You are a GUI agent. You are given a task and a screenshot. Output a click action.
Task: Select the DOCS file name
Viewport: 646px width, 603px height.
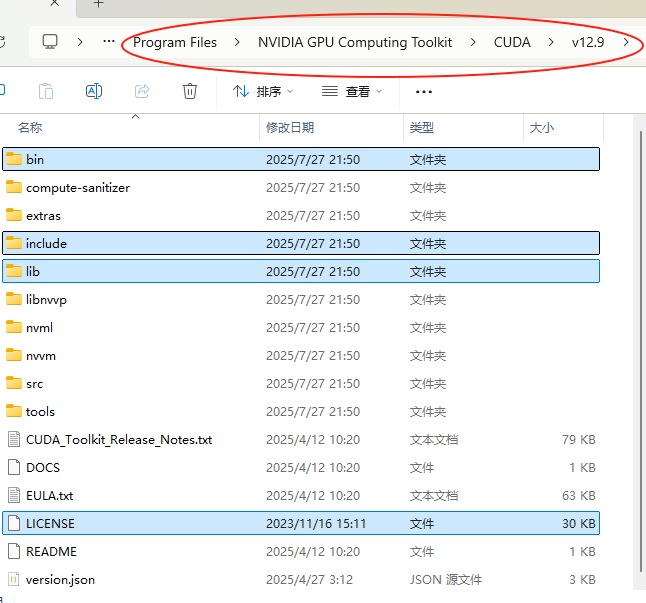(x=43, y=467)
